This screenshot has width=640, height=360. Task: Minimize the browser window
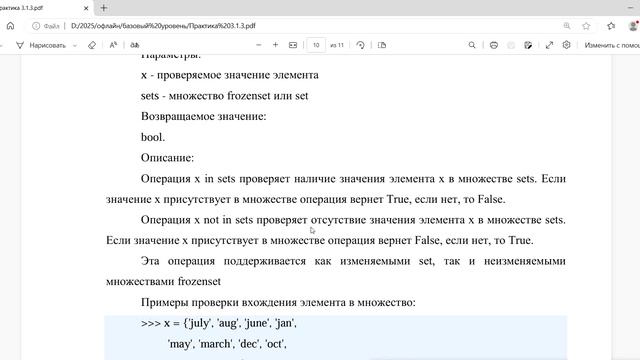631,8
